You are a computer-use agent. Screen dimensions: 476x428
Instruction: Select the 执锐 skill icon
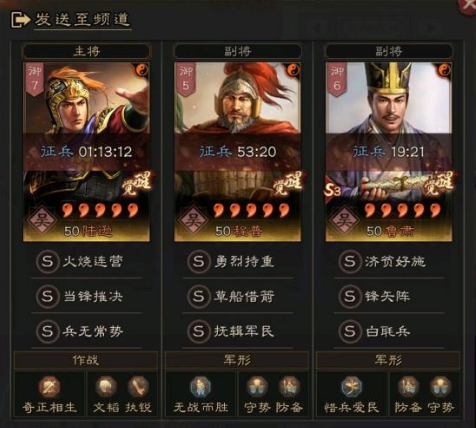point(138,387)
